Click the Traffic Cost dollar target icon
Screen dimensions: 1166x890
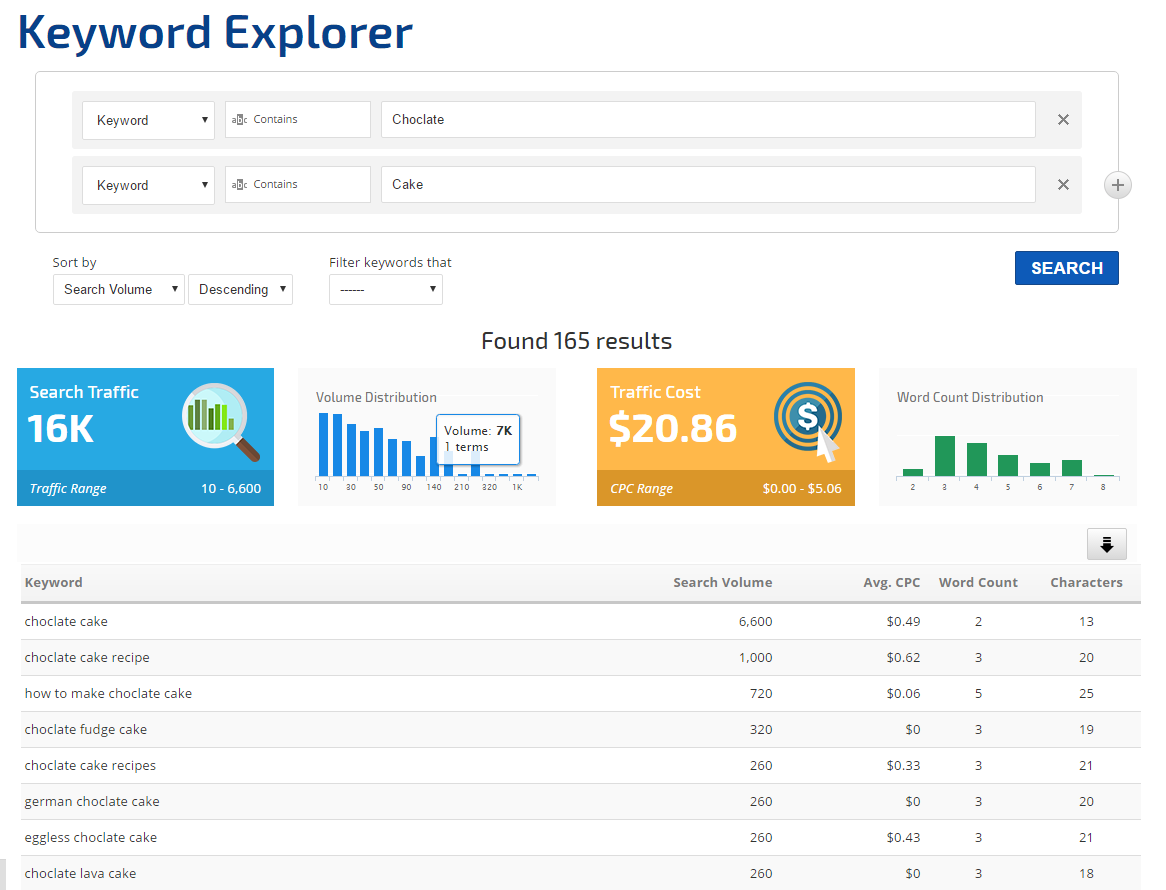coord(808,420)
